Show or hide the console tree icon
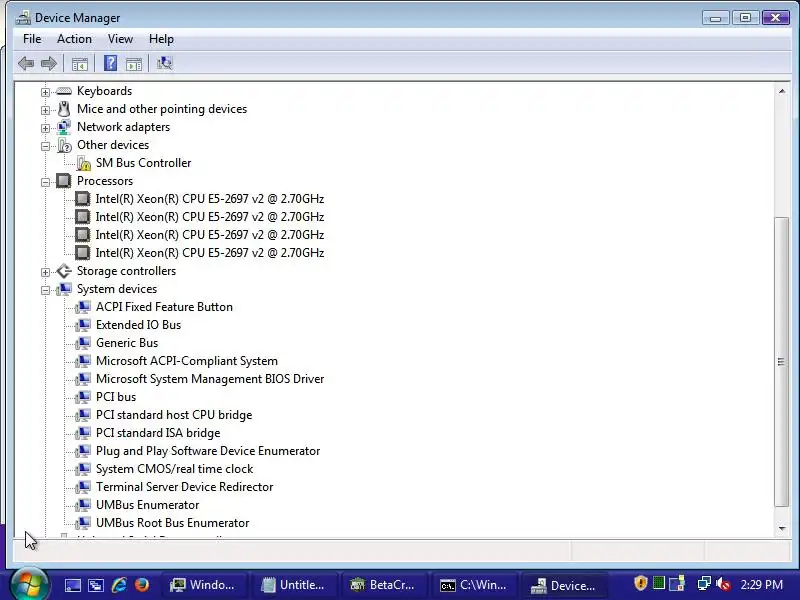Viewport: 800px width, 600px height. coord(80,64)
